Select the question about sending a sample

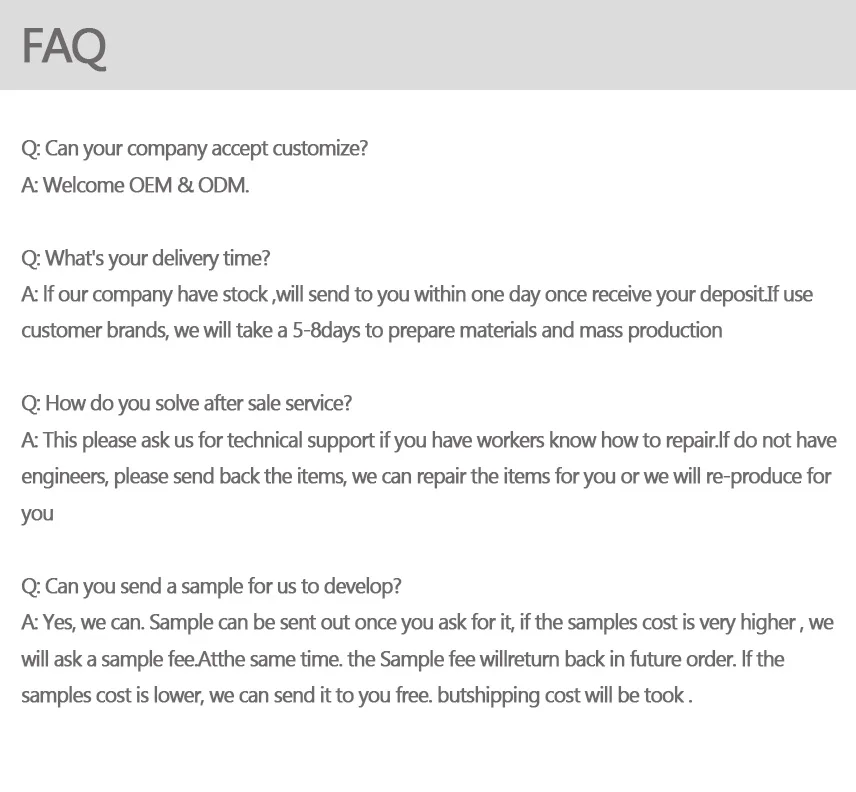click(x=212, y=586)
